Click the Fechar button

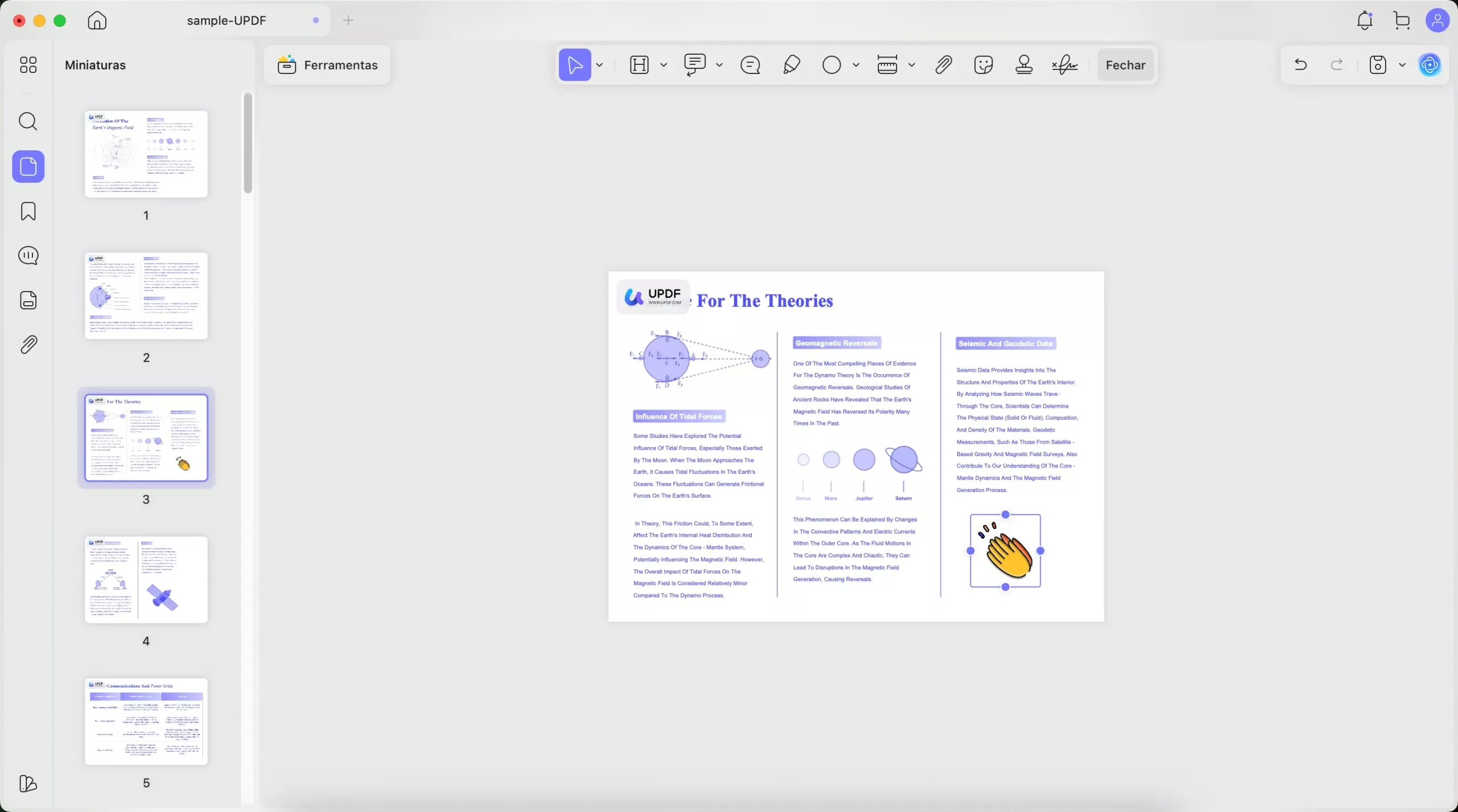pos(1125,65)
